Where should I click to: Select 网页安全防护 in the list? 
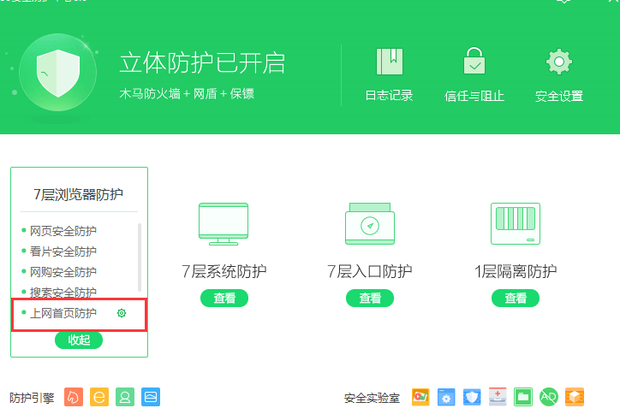(x=63, y=231)
